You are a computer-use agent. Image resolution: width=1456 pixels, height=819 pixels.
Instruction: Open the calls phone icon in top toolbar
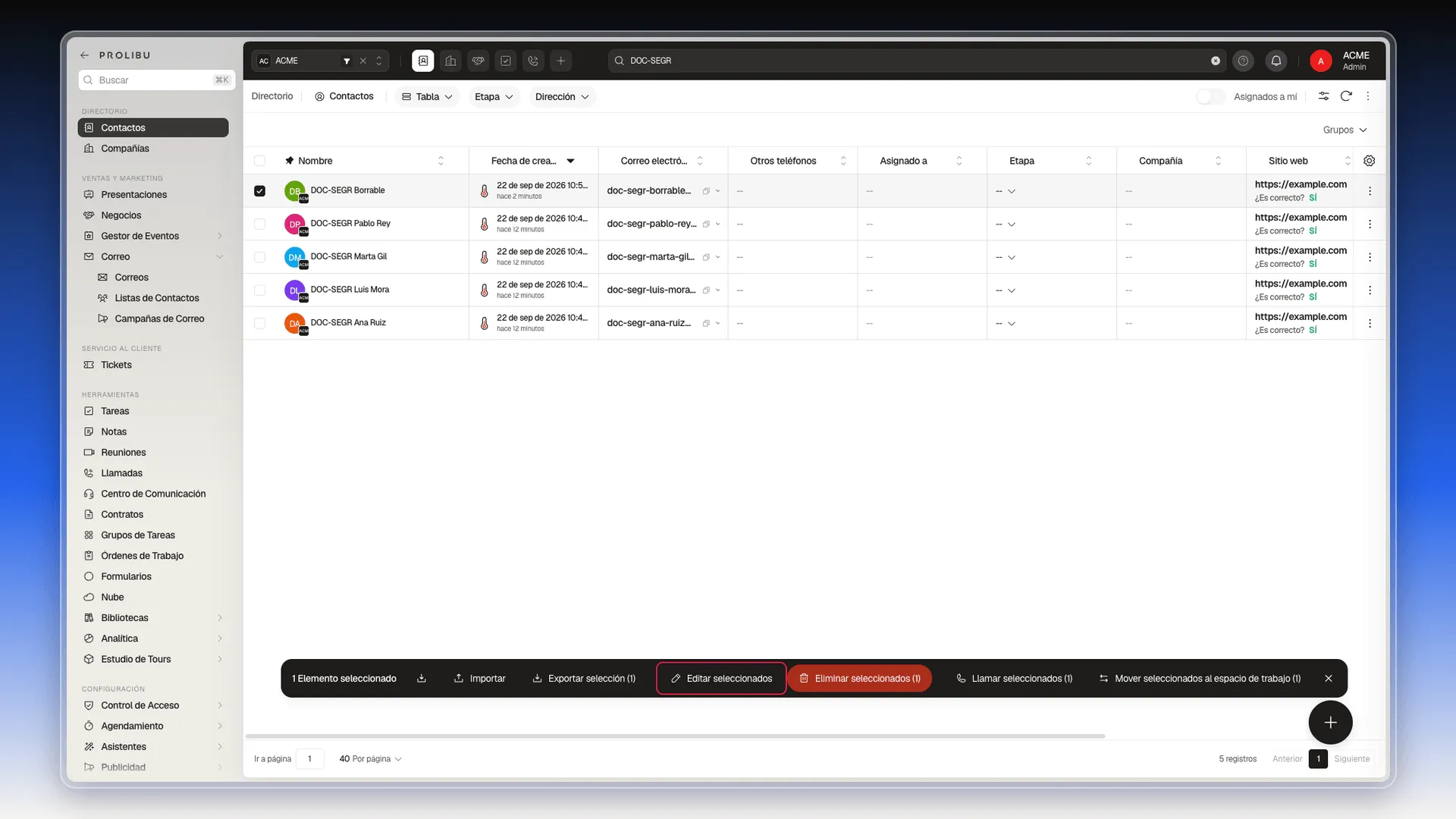point(533,61)
